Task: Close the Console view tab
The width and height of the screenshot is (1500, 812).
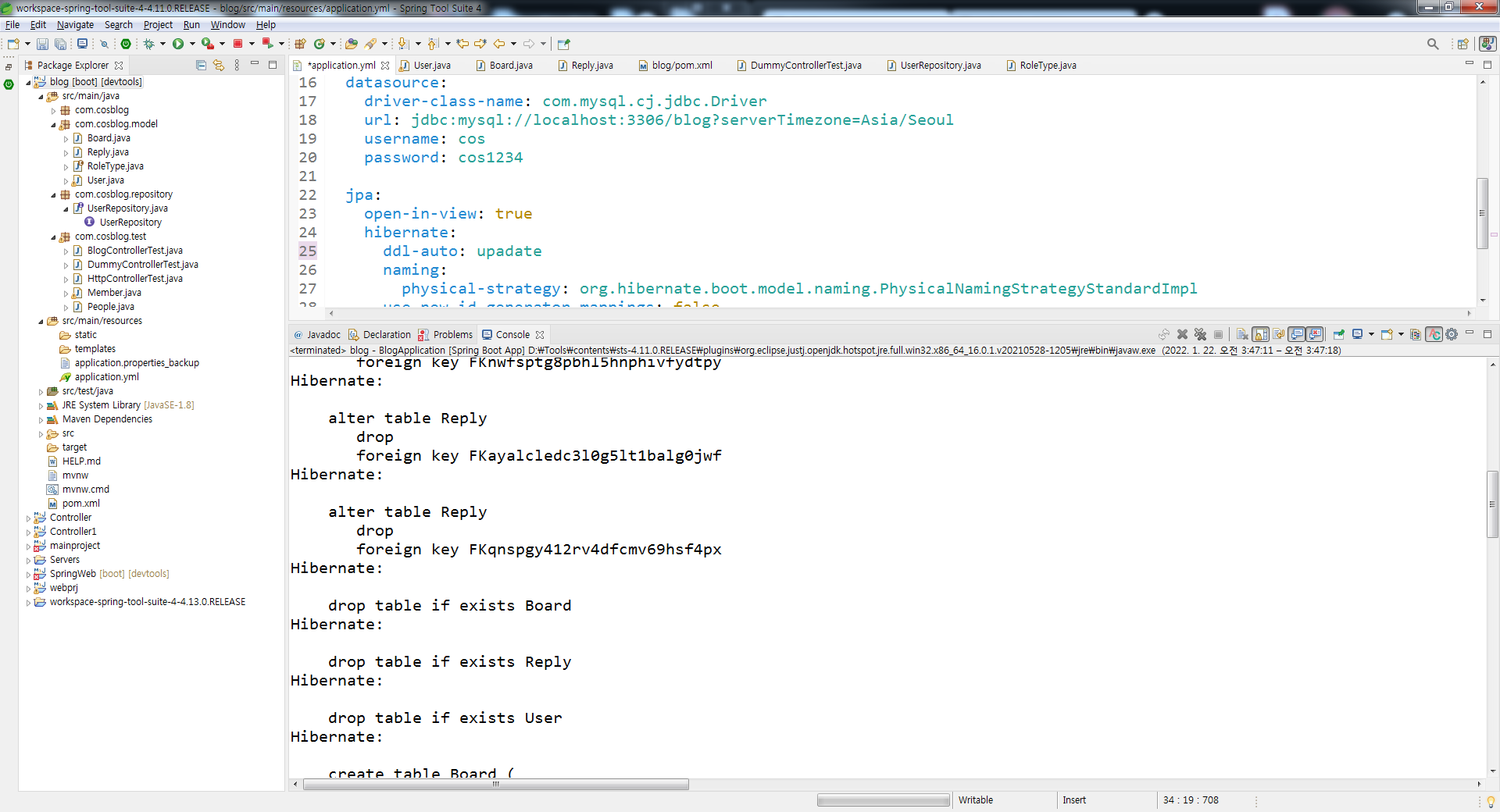Action: 540,335
